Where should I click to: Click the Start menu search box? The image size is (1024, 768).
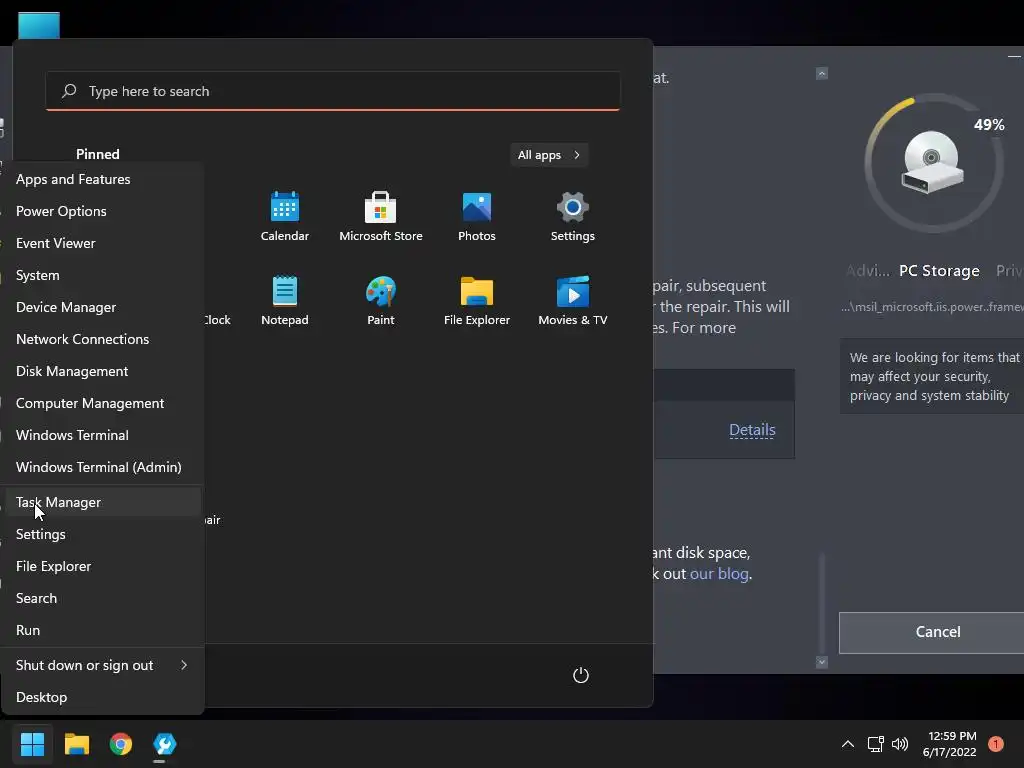pyautogui.click(x=332, y=91)
